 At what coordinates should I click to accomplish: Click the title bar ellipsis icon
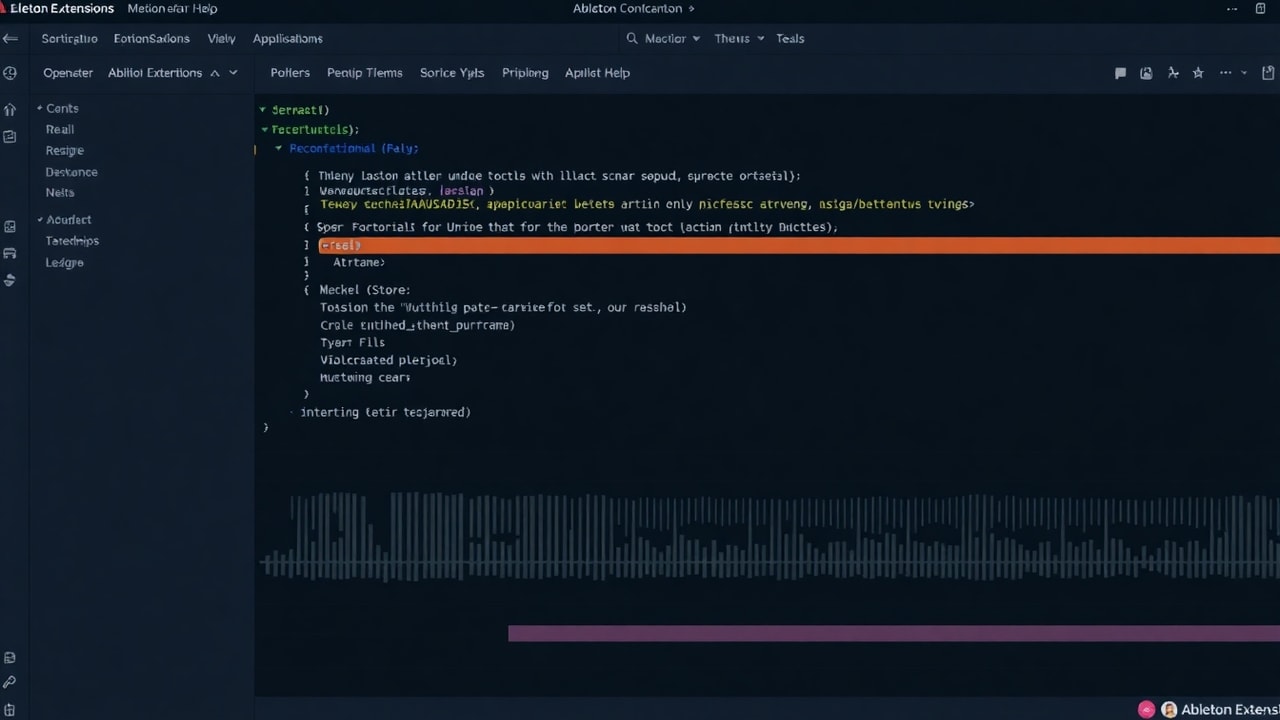pos(1232,8)
